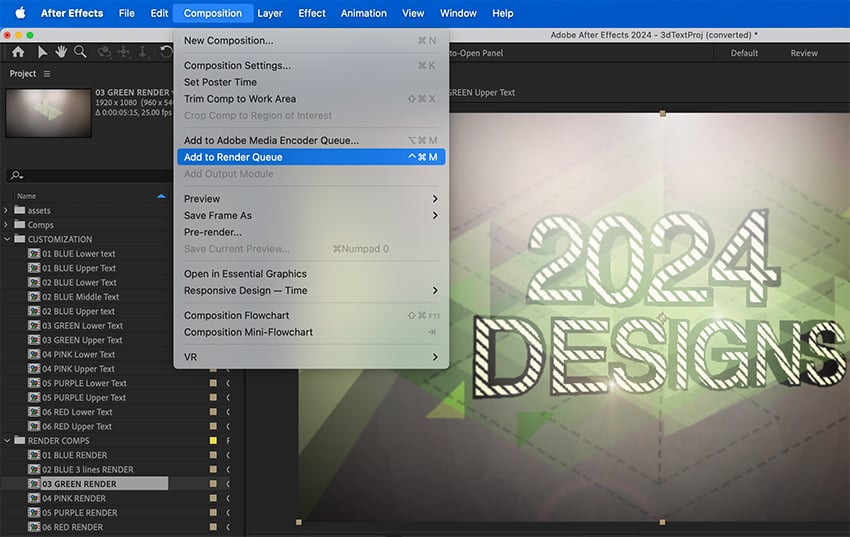This screenshot has height=537, width=850.
Task: Select the Hand tool
Action: pos(61,52)
